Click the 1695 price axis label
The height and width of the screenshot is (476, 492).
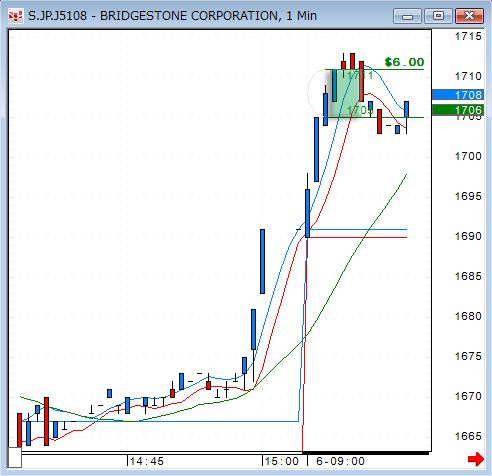click(468, 196)
